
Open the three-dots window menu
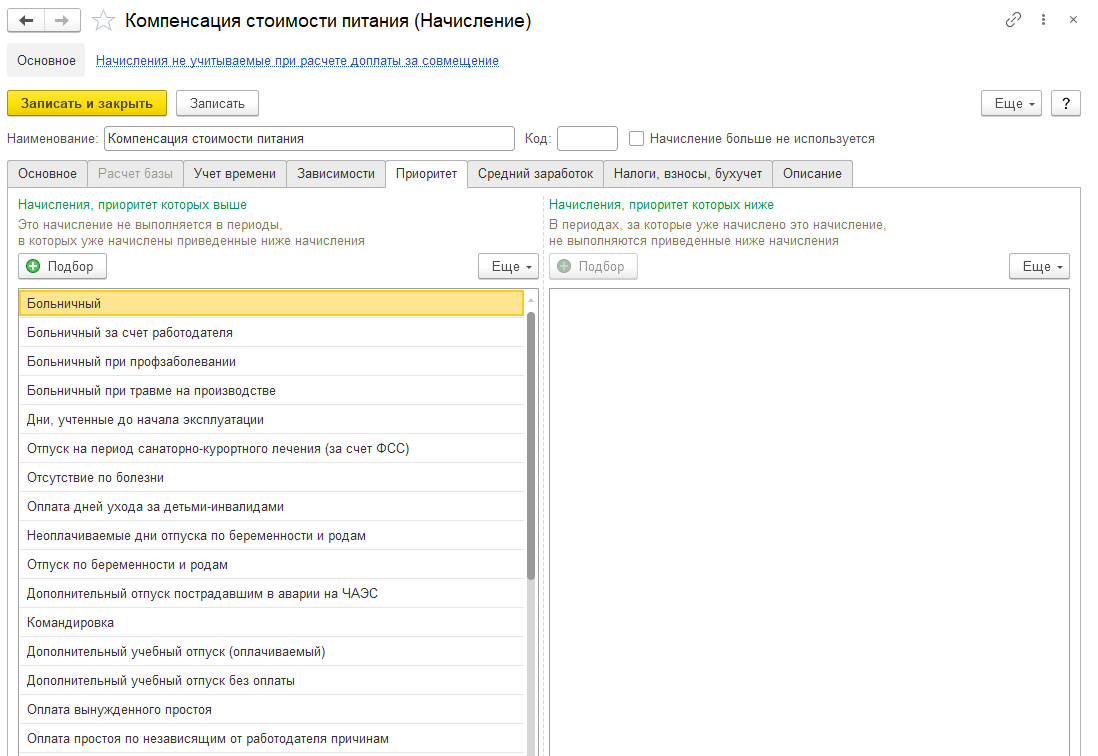(x=1043, y=20)
